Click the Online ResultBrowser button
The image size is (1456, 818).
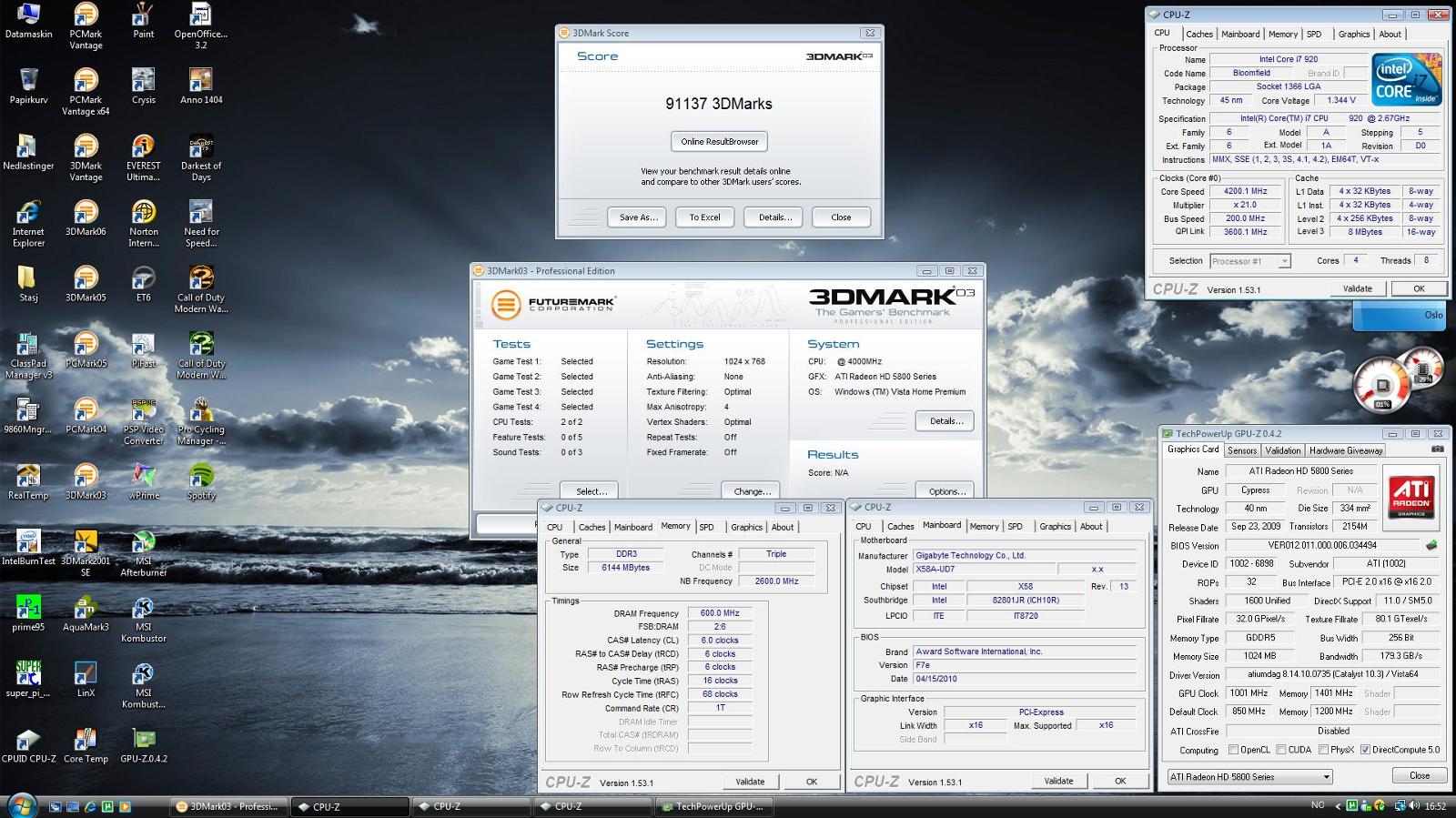pos(719,141)
